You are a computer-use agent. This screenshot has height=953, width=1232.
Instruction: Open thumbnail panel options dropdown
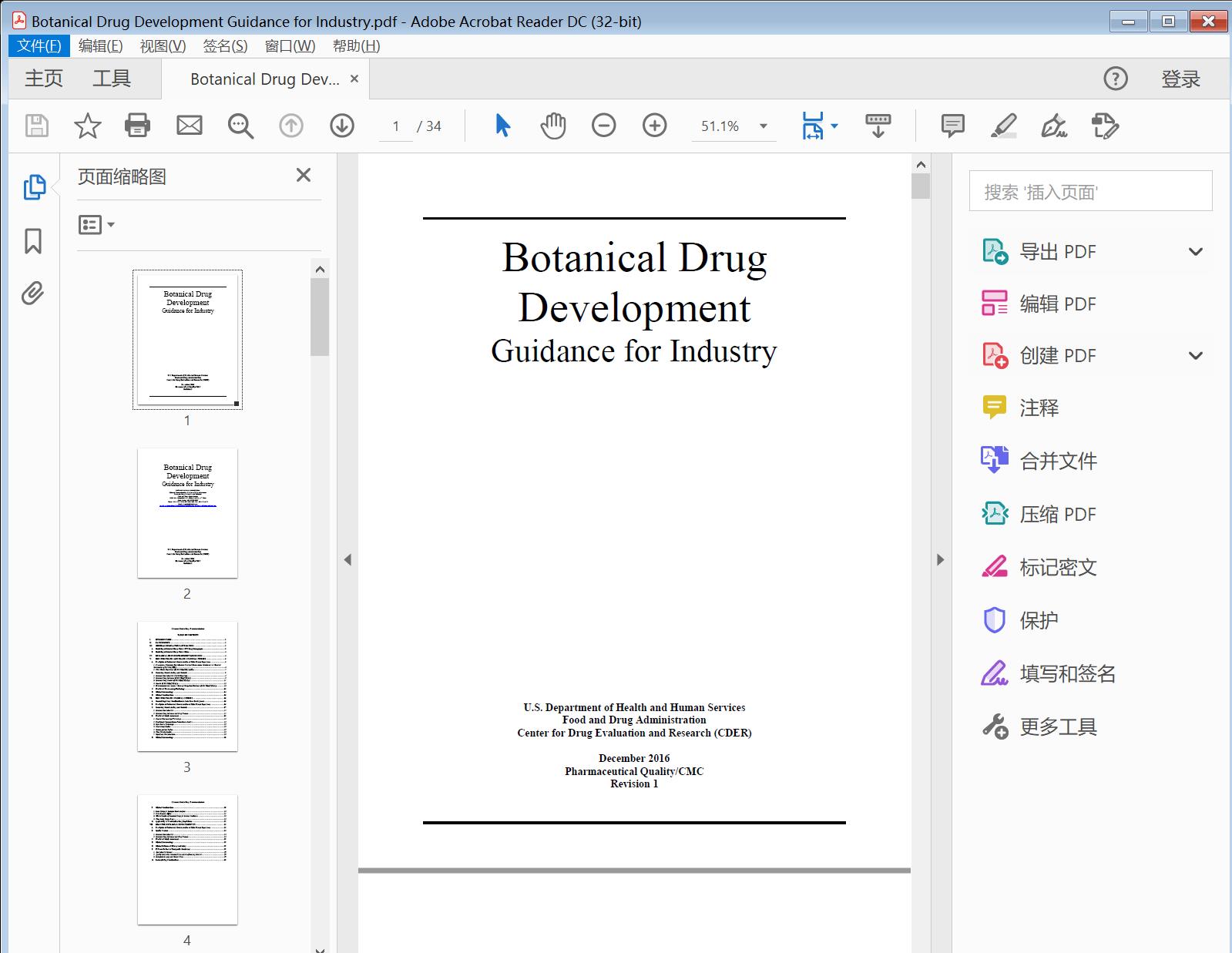[x=96, y=225]
